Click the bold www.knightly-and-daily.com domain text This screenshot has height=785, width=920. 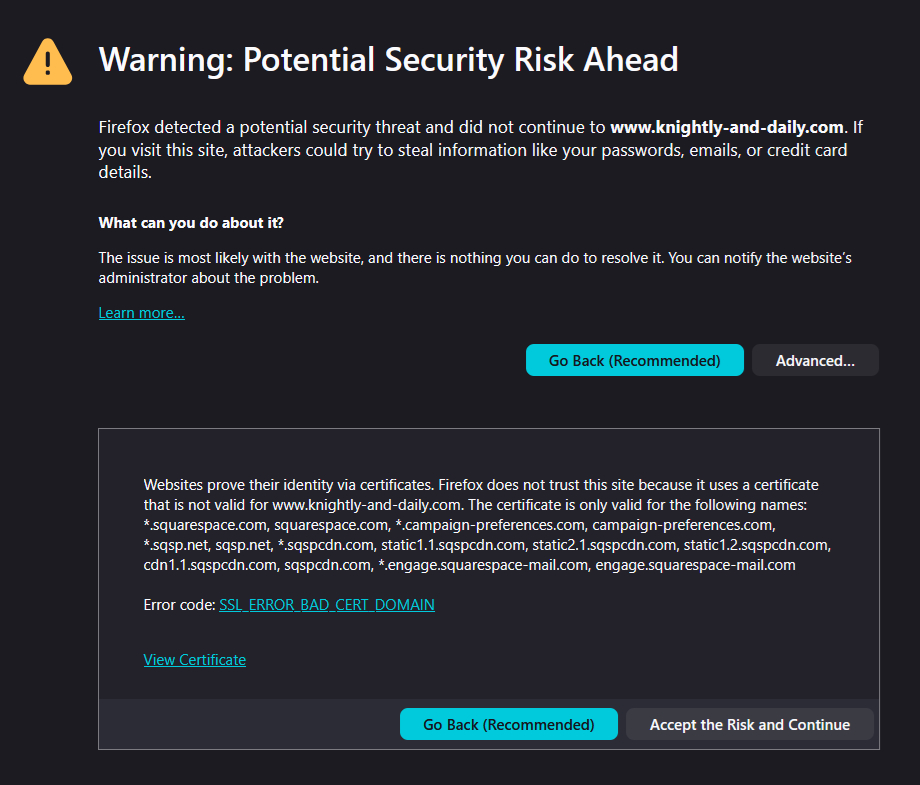pyautogui.click(x=727, y=127)
